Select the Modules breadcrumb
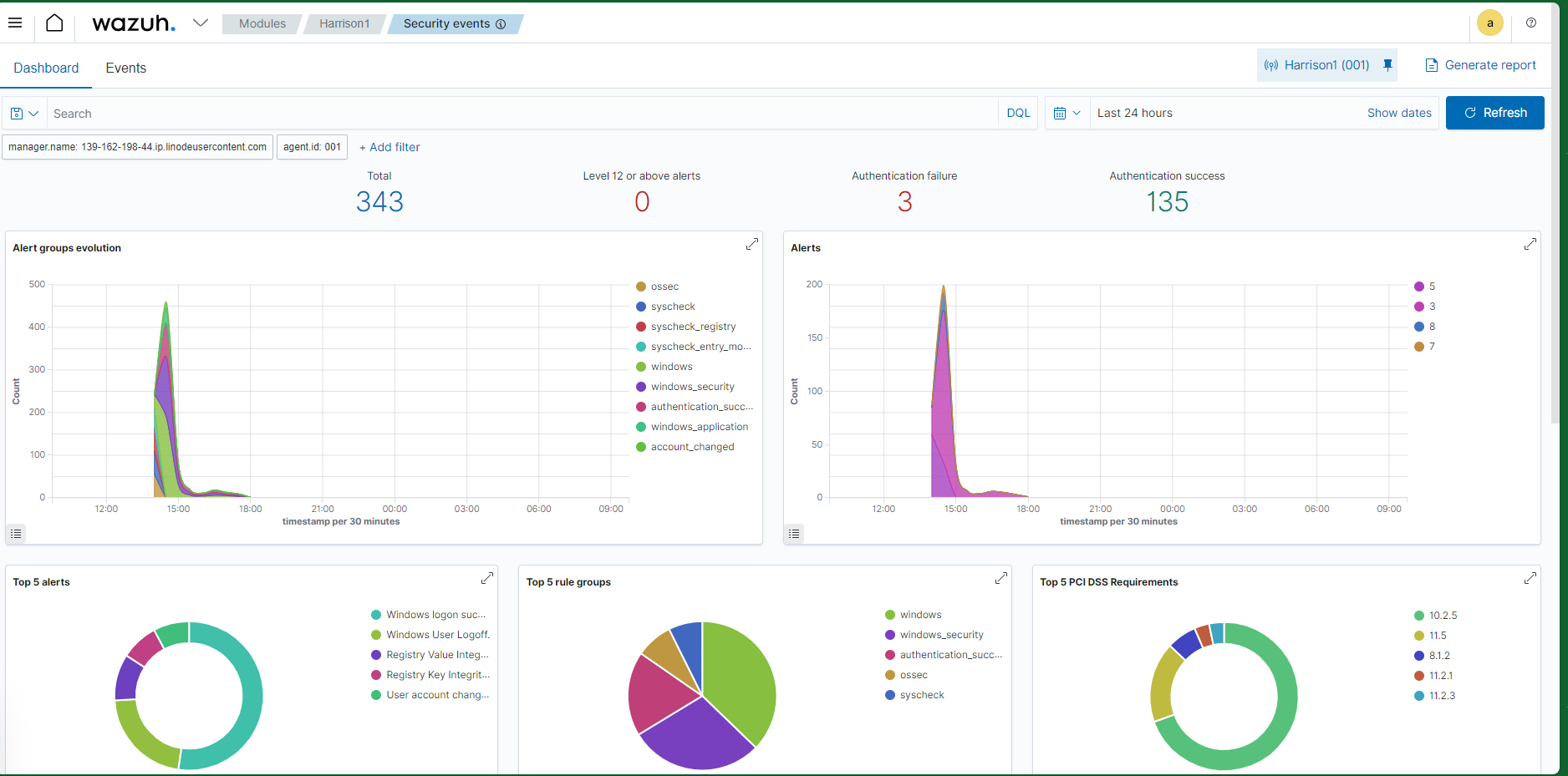The width and height of the screenshot is (1568, 776). coord(262,23)
